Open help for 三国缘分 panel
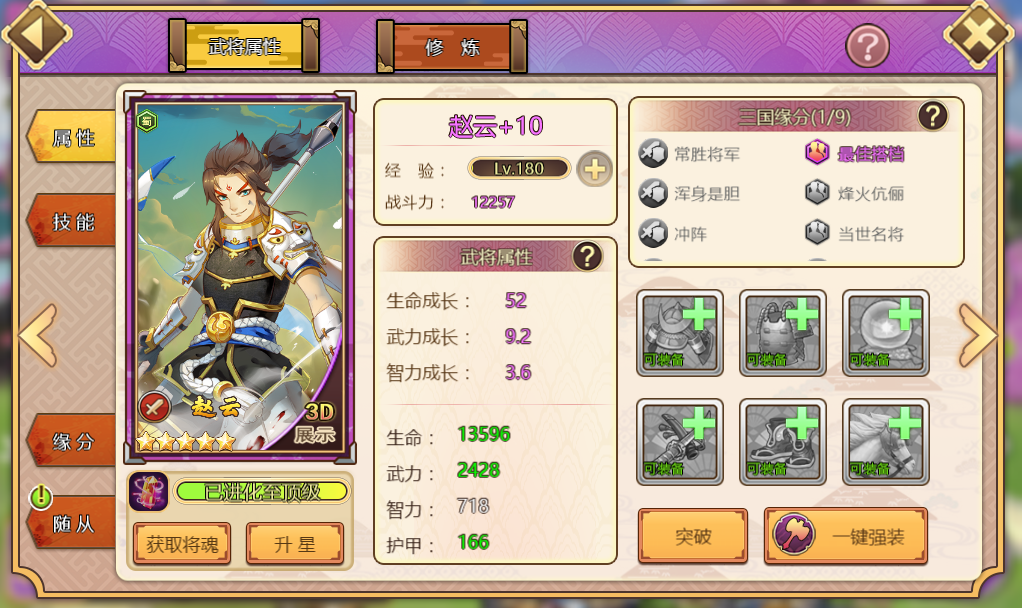1022x608 pixels. (x=933, y=116)
